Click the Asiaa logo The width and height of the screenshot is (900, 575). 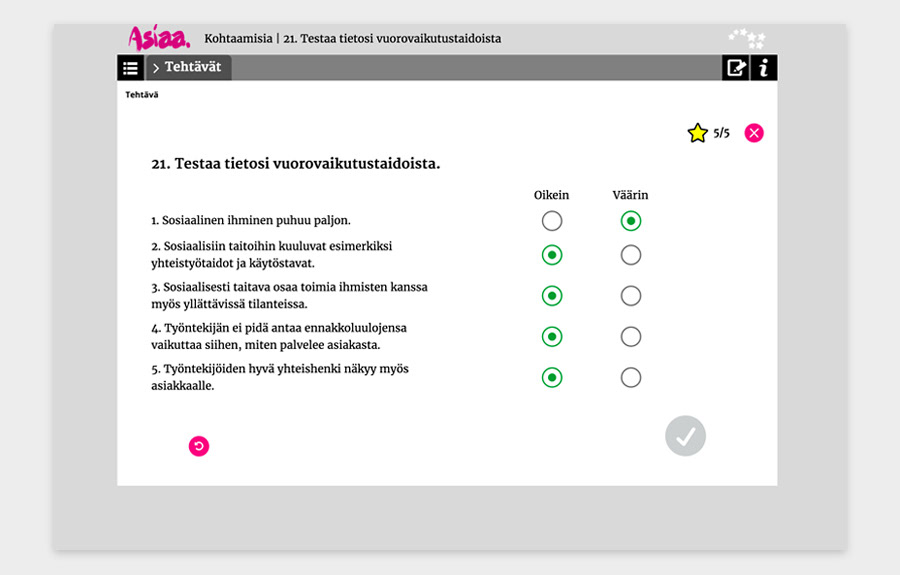point(159,38)
